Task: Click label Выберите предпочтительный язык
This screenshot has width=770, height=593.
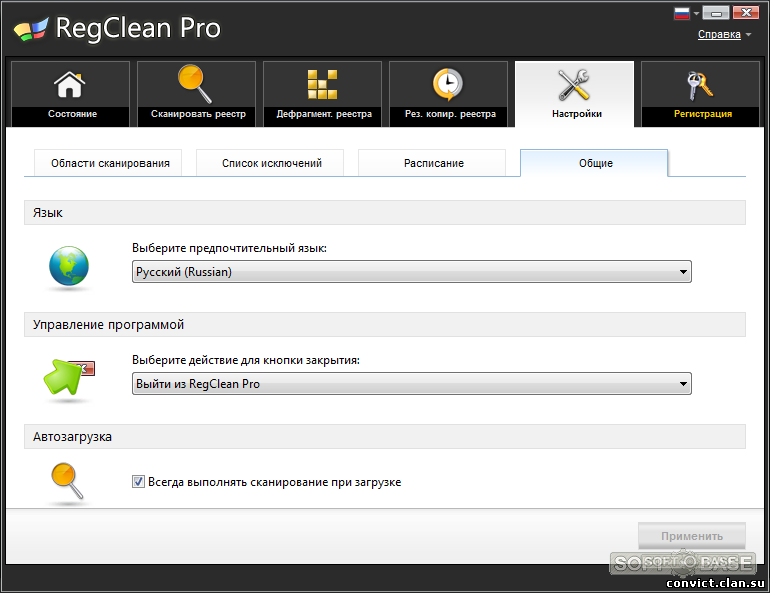Action: [229, 248]
